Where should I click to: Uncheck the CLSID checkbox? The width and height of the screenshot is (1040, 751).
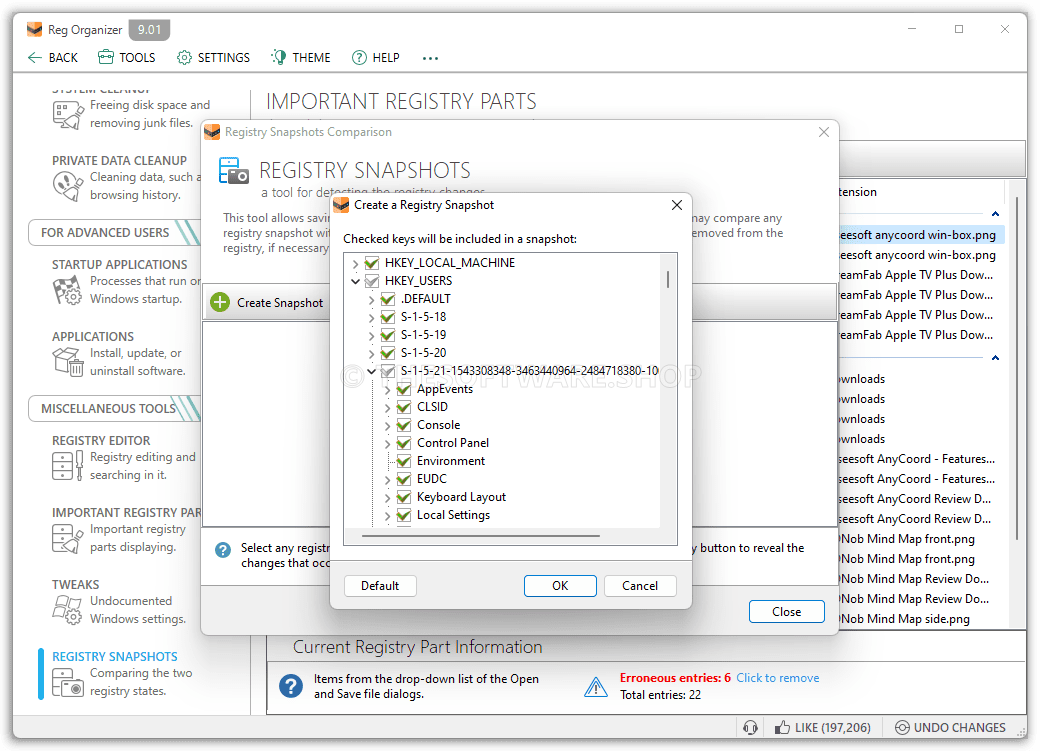point(403,407)
